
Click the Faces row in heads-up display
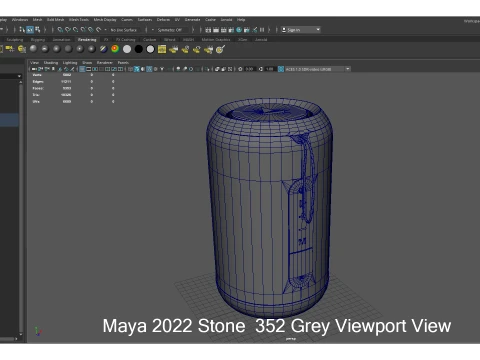73,88
